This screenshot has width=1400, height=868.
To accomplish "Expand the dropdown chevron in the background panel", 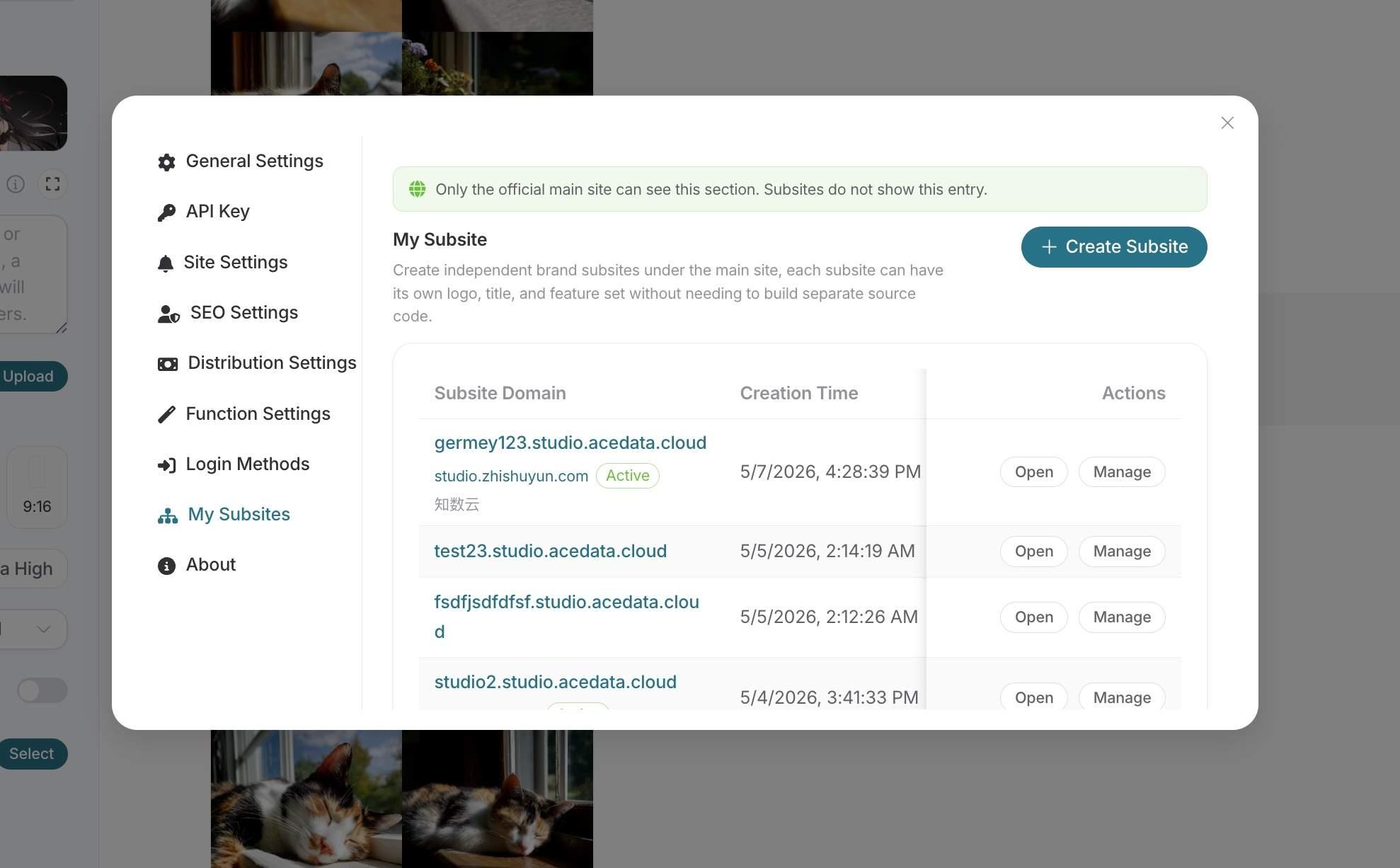I will tap(43, 629).
